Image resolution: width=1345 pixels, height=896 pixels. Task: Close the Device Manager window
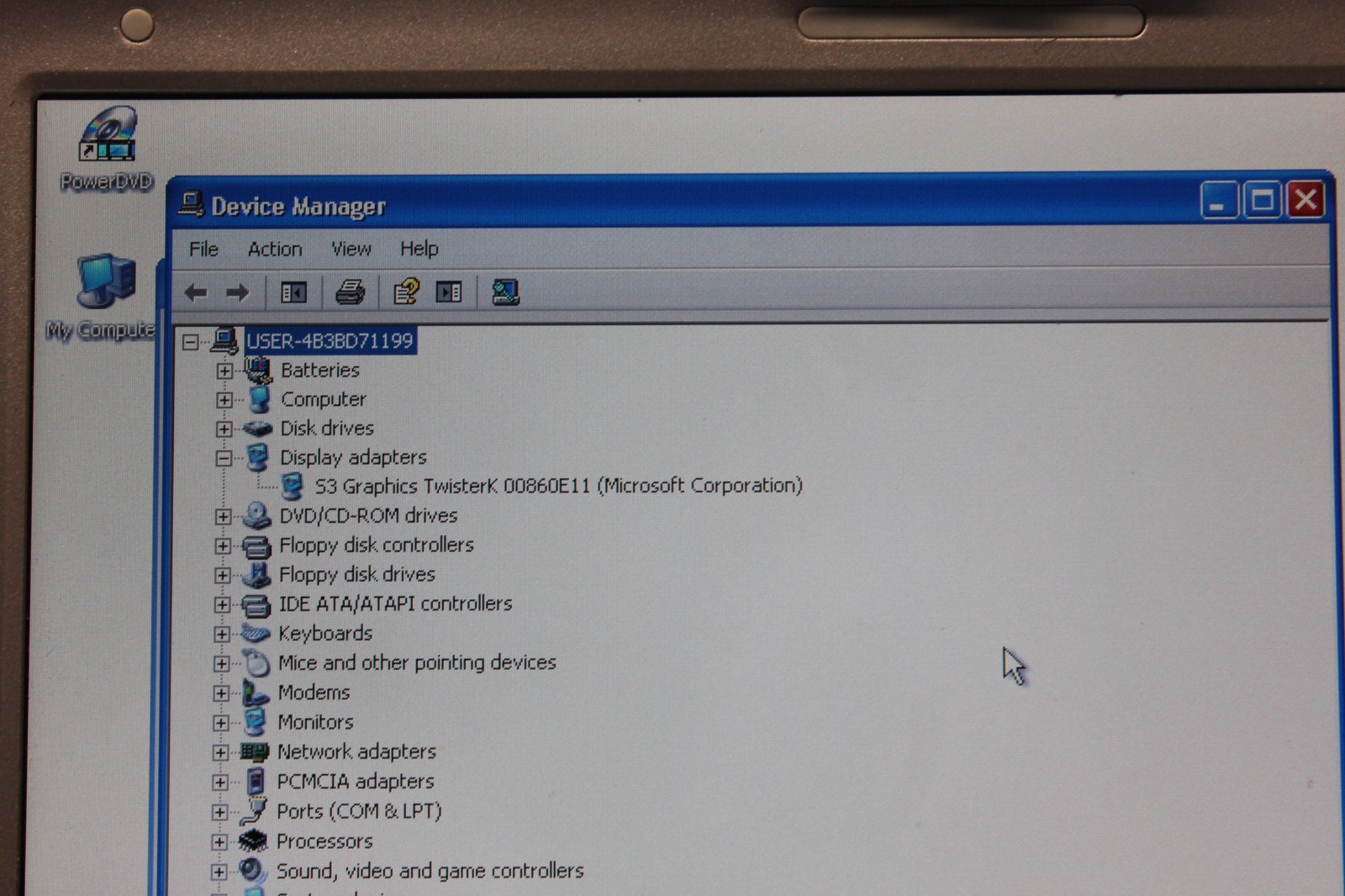(x=1306, y=200)
